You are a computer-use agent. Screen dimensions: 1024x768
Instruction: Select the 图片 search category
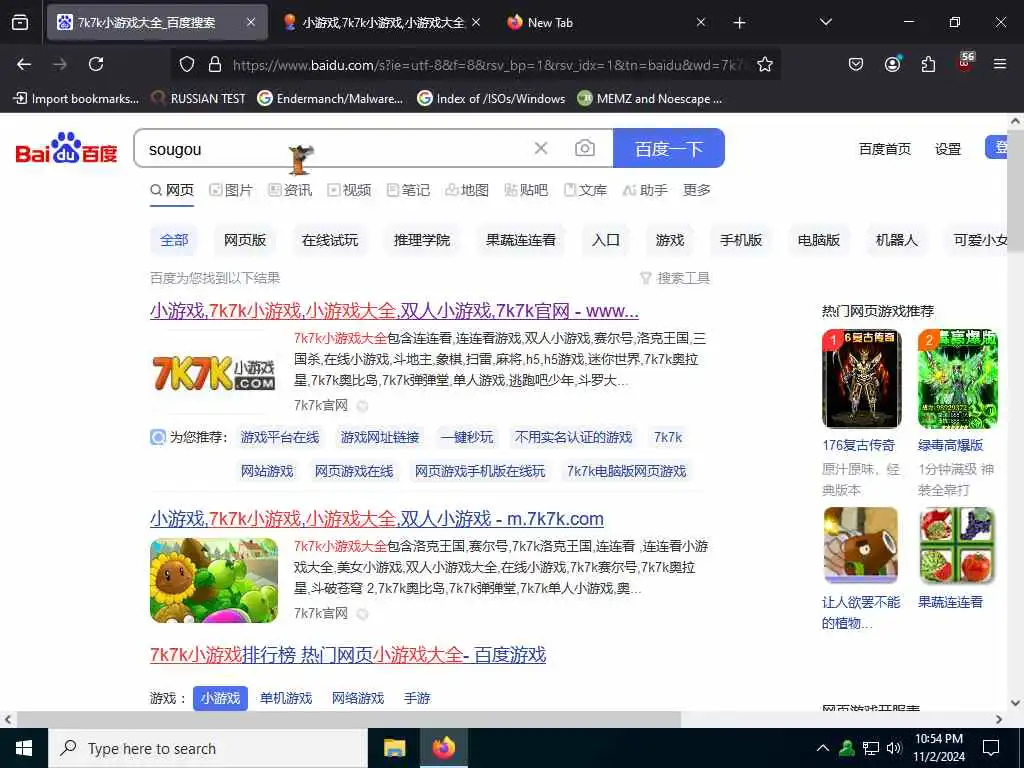coord(231,190)
